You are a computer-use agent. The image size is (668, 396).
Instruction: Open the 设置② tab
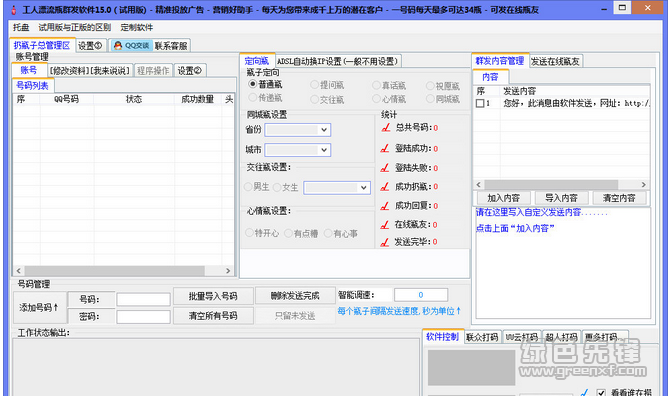pos(190,71)
